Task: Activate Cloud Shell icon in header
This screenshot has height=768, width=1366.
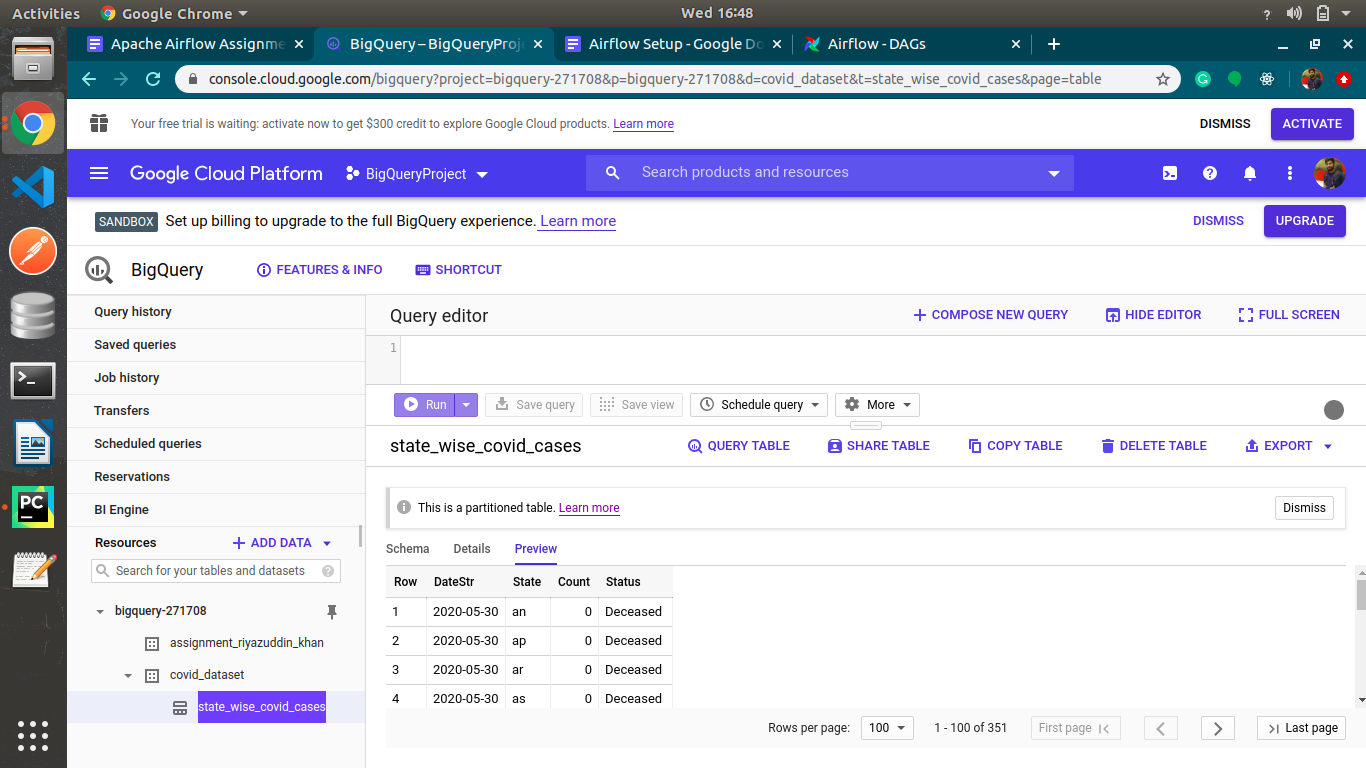Action: point(1170,173)
